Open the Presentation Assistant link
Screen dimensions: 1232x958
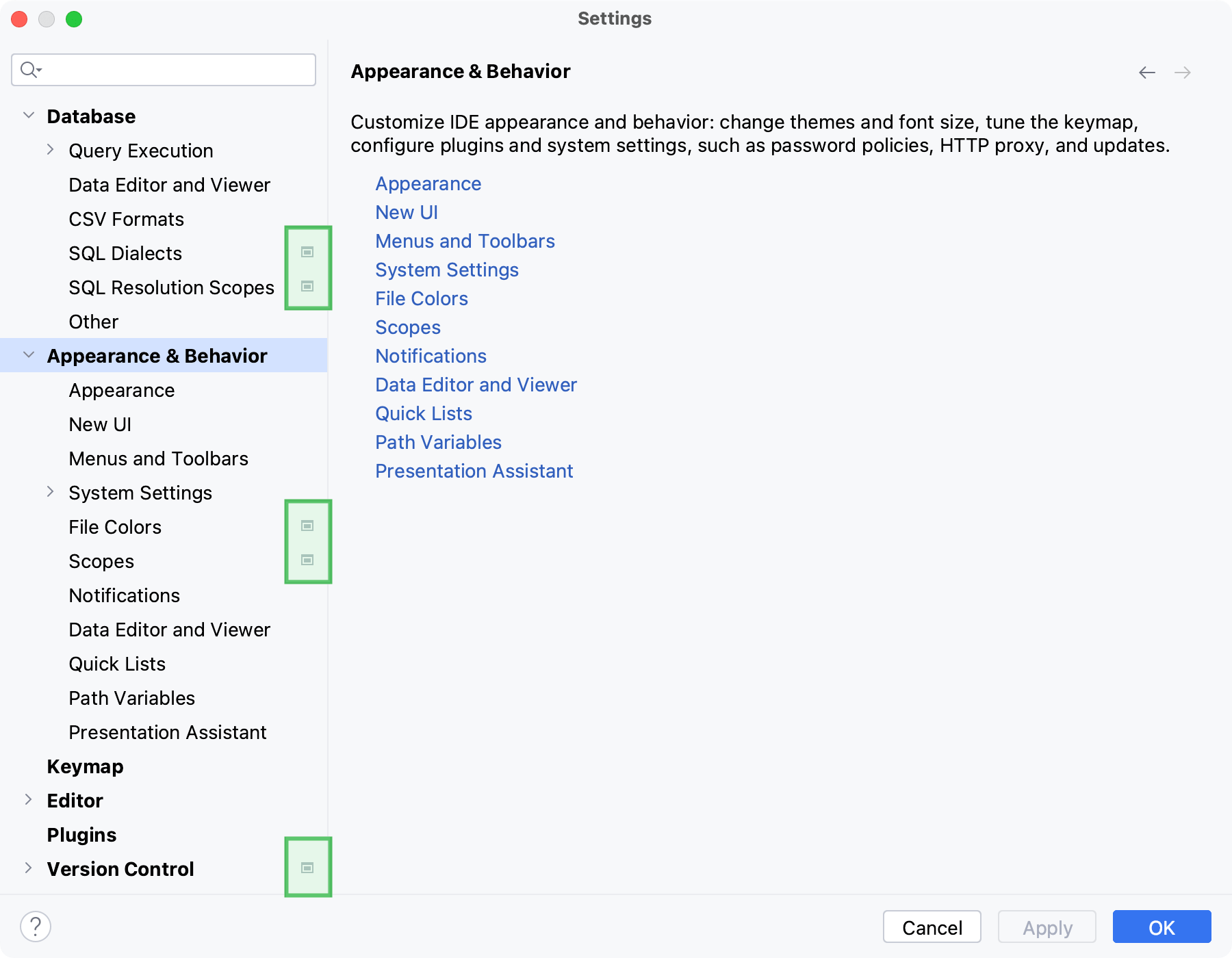coord(474,471)
